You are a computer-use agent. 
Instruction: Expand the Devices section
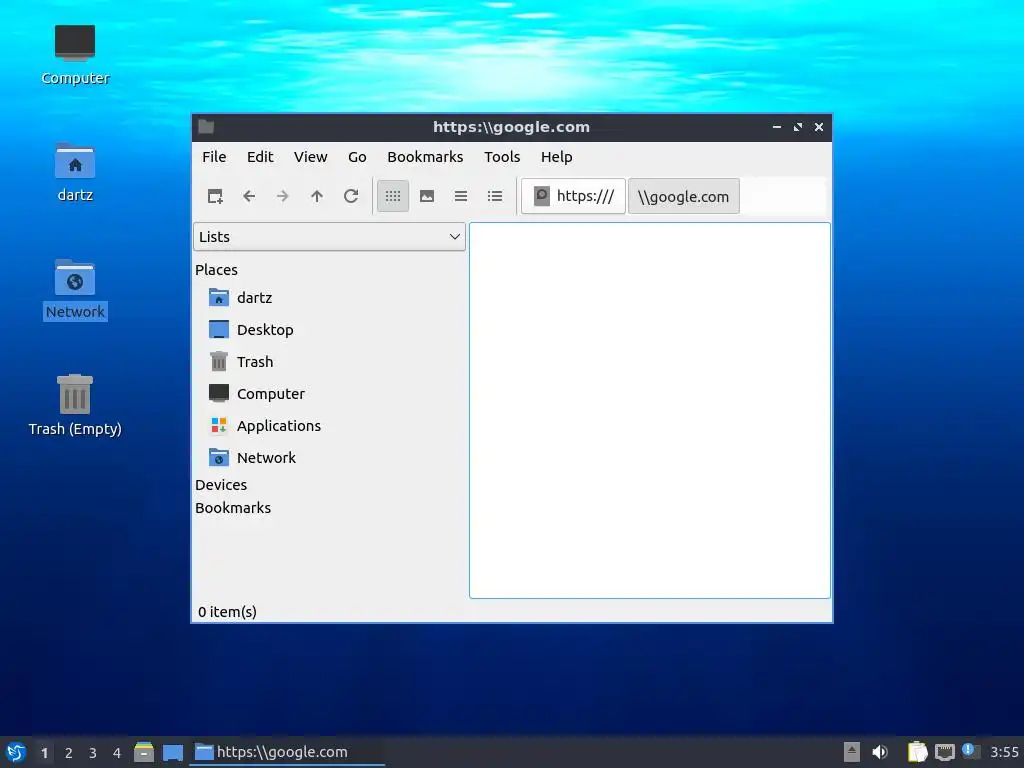coord(221,485)
